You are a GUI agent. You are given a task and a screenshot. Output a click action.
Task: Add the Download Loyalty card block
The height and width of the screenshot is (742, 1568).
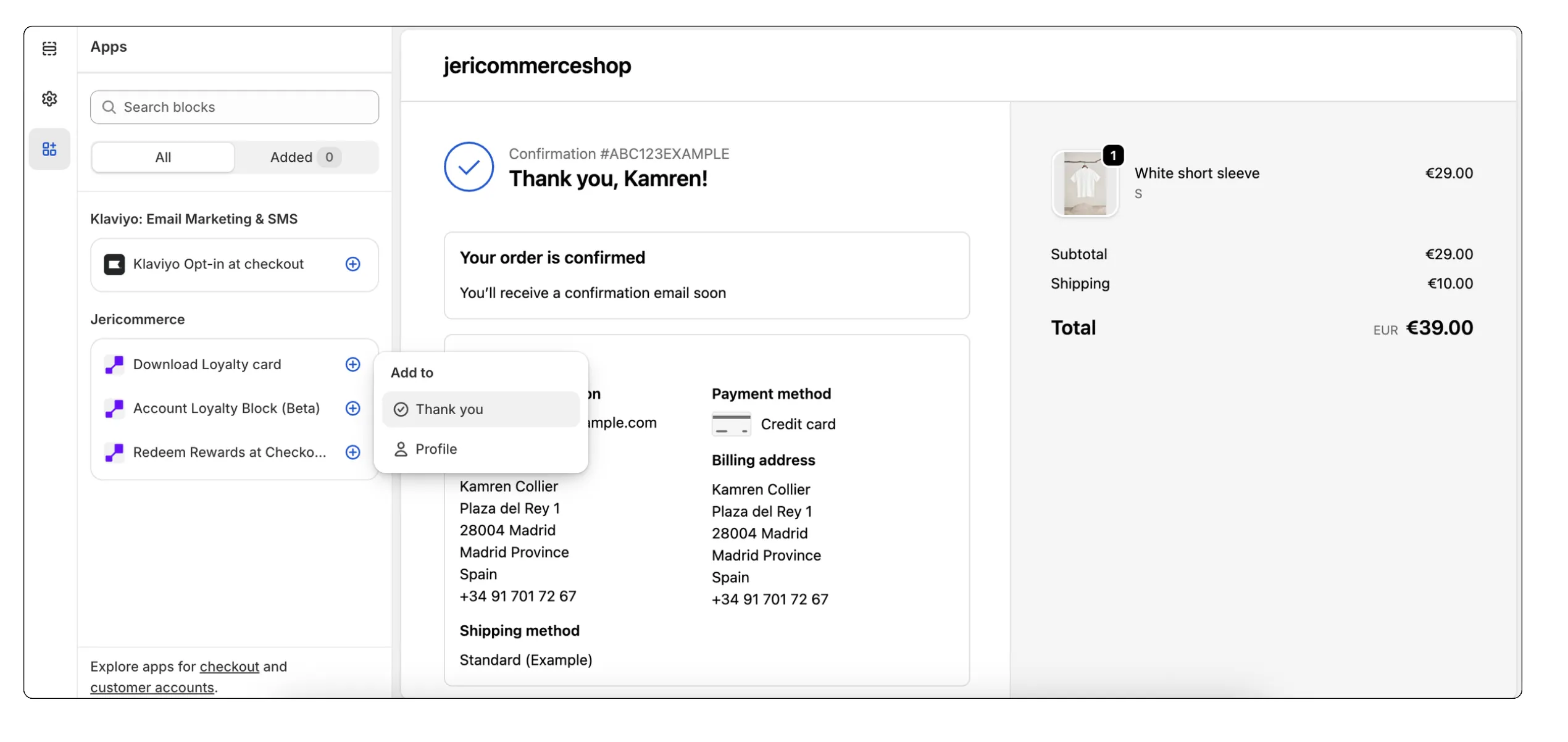[x=352, y=365]
